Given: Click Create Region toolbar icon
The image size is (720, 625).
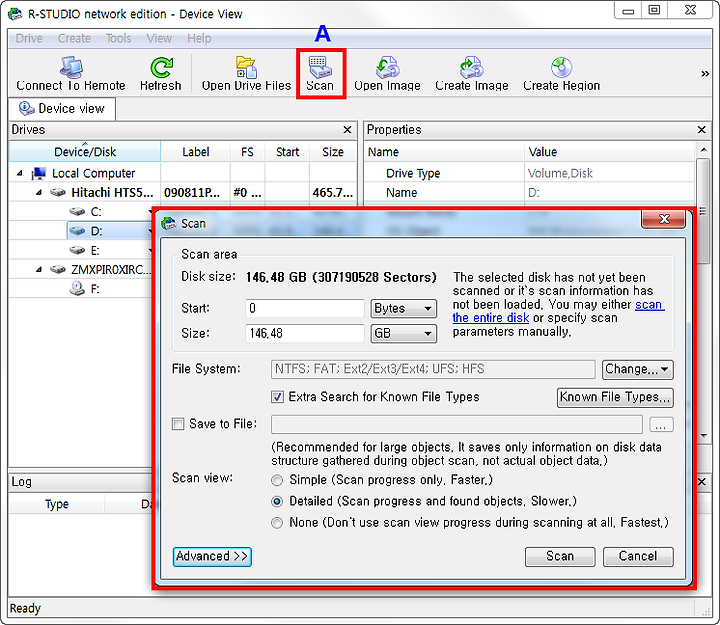Looking at the screenshot, I should [562, 73].
